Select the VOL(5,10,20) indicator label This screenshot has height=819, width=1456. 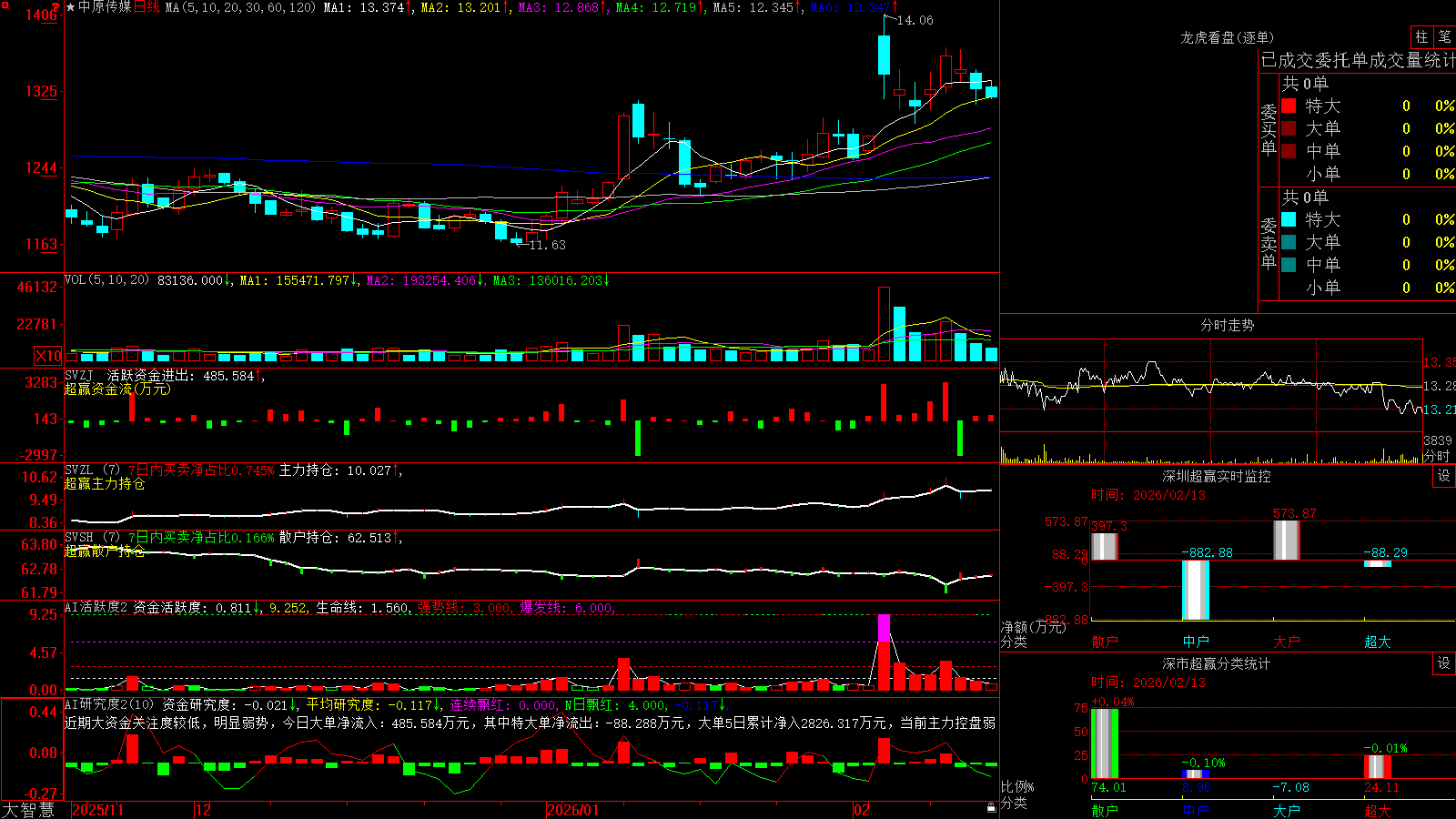107,280
